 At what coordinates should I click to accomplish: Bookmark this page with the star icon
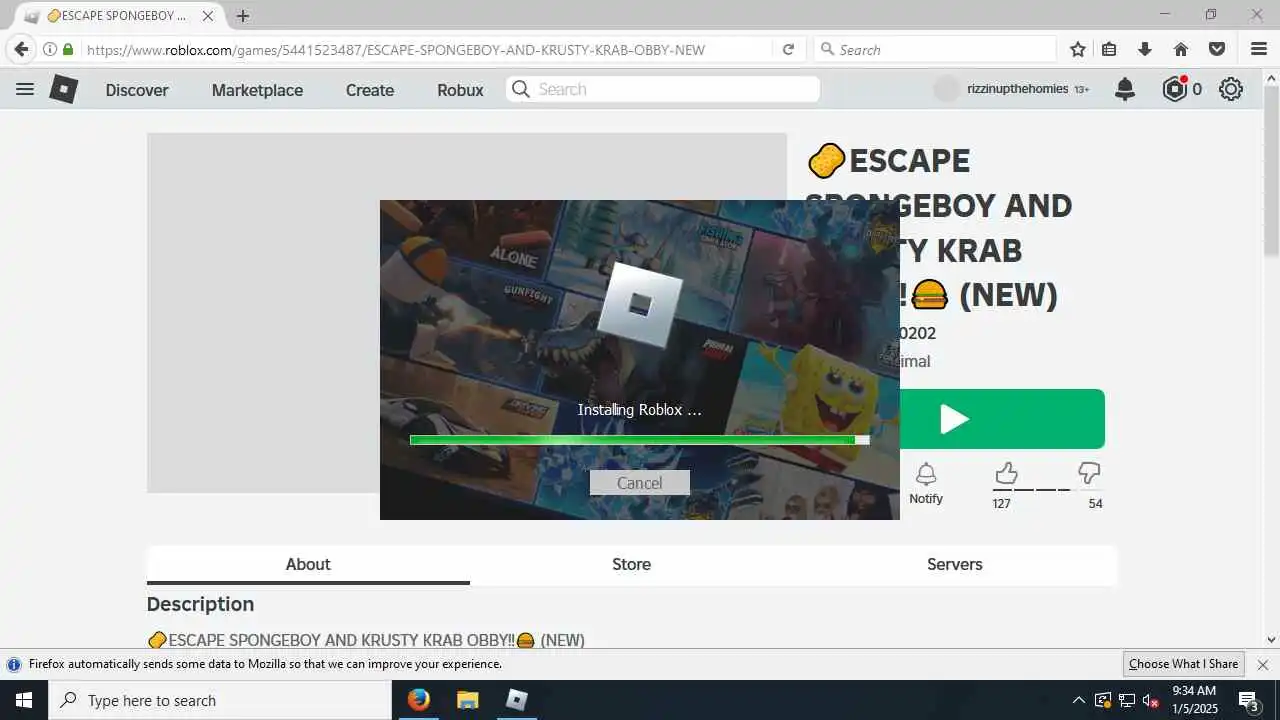tap(1078, 49)
